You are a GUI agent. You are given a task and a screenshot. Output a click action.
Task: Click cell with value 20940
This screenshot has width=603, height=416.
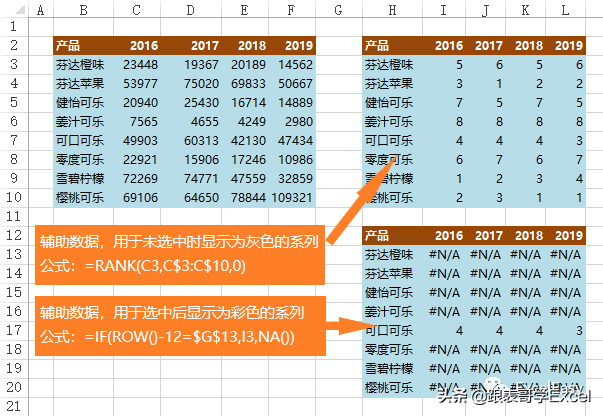[137, 103]
